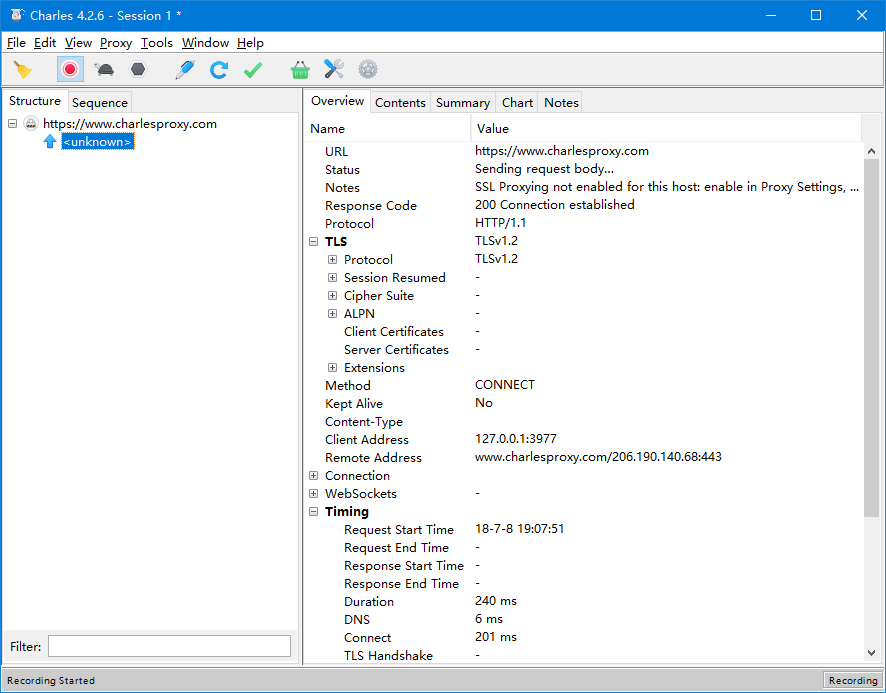The height and width of the screenshot is (693, 886).
Task: Click the scroll up arrow in Overview
Action: coord(871,151)
